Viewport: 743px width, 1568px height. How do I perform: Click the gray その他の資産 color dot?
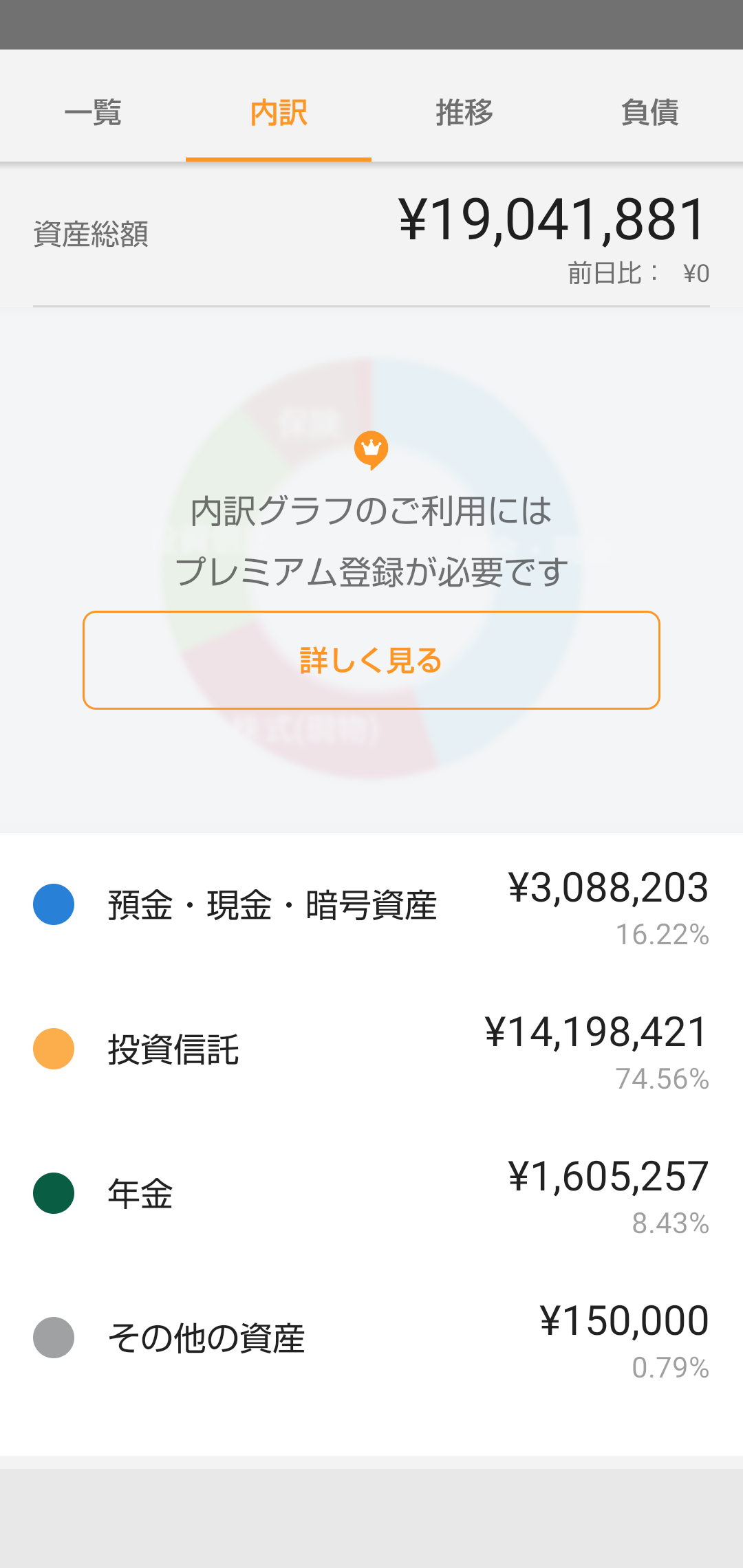coord(54,1338)
